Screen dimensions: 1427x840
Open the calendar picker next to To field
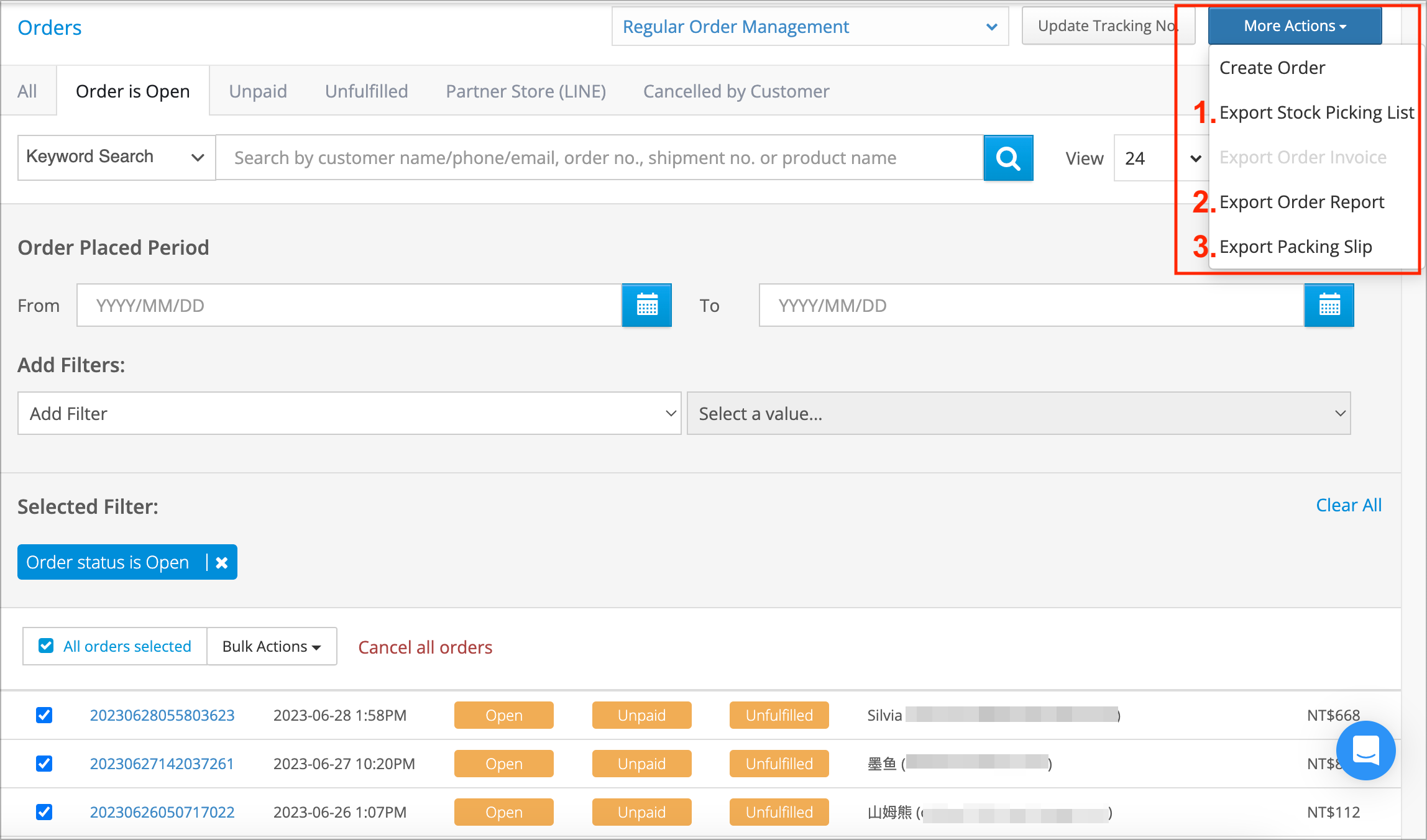pyautogui.click(x=1329, y=305)
